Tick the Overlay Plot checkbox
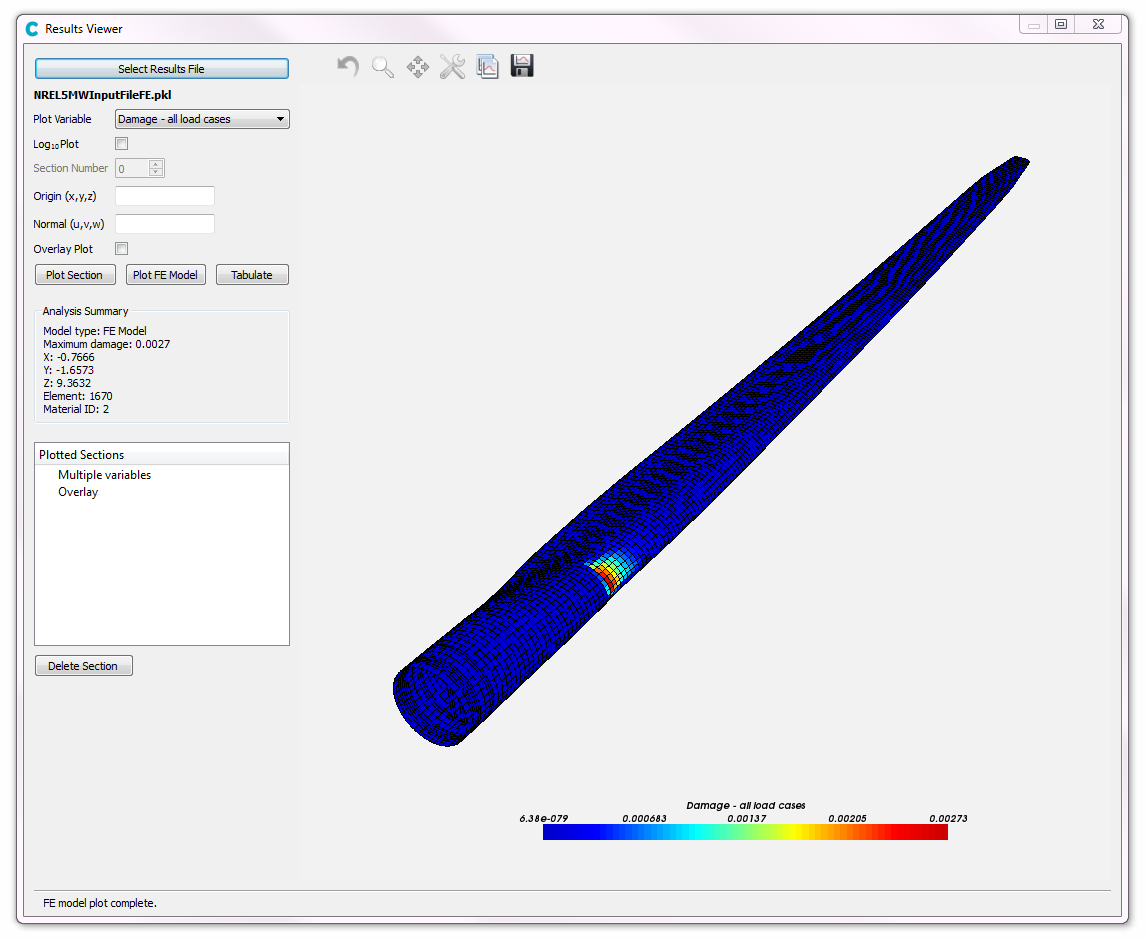 coord(122,249)
